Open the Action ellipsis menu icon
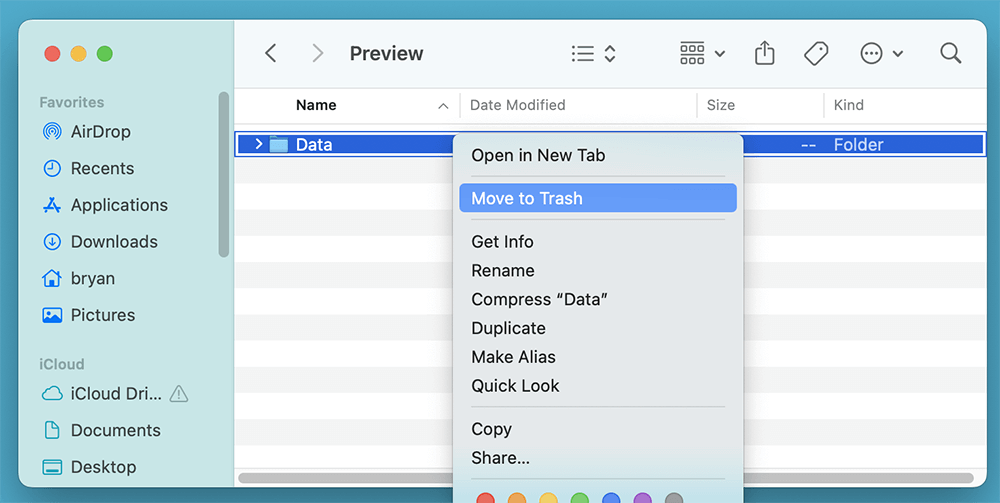 point(871,54)
